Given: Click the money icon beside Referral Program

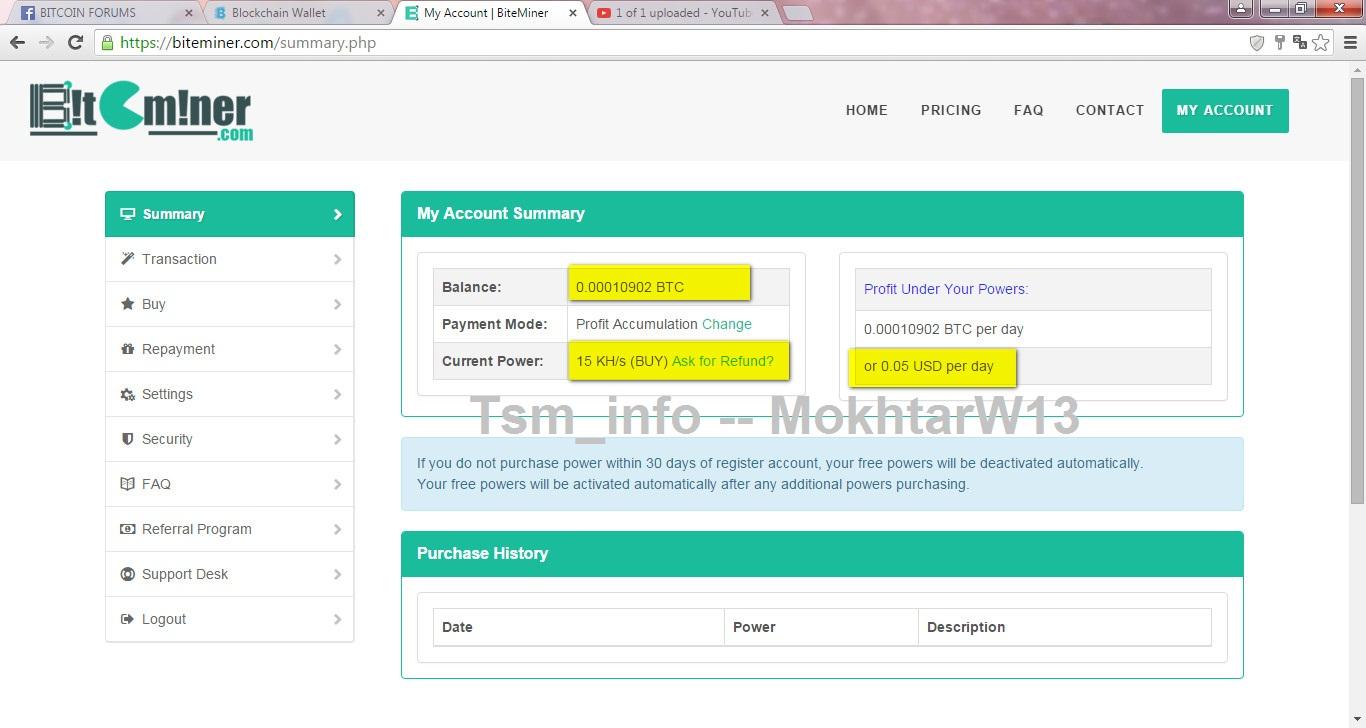Looking at the screenshot, I should (128, 529).
